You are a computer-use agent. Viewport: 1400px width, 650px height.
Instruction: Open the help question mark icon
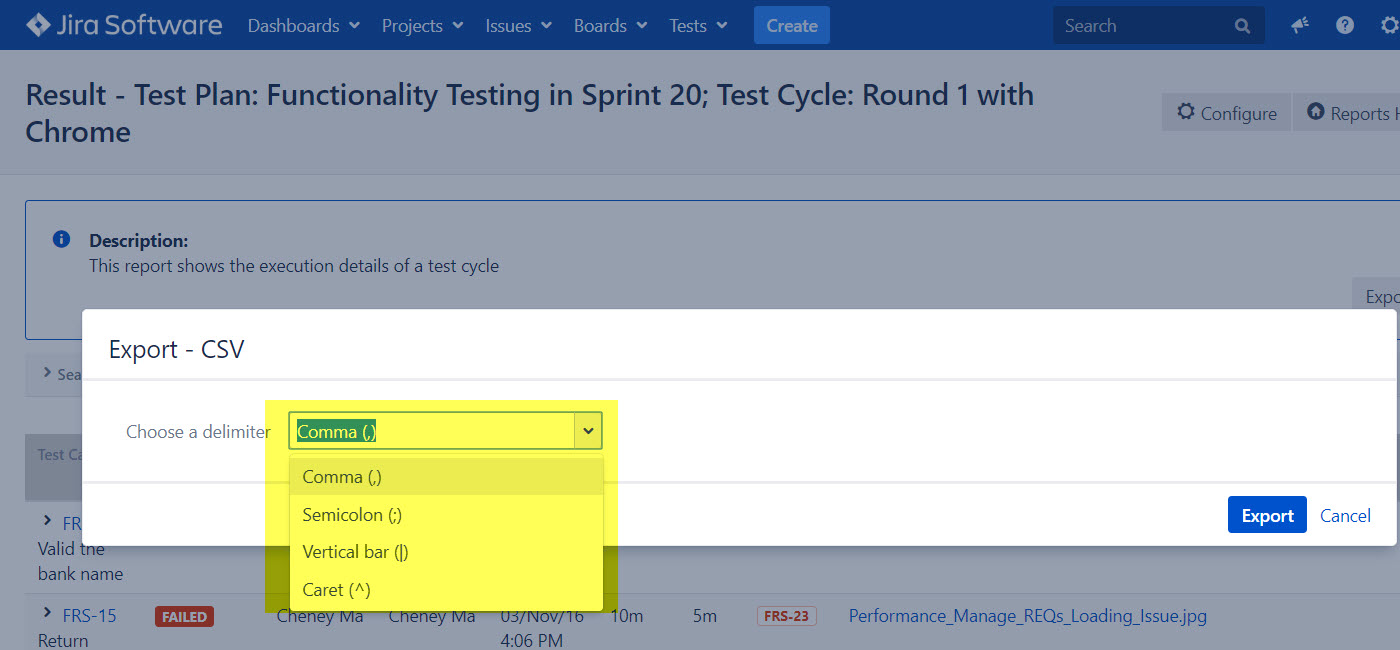[x=1345, y=26]
